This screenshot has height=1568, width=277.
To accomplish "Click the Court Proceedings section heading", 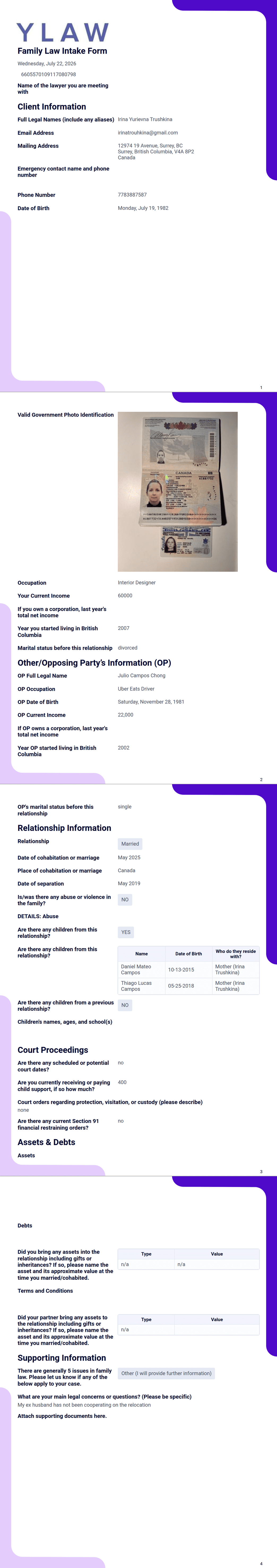I will coord(53,1050).
